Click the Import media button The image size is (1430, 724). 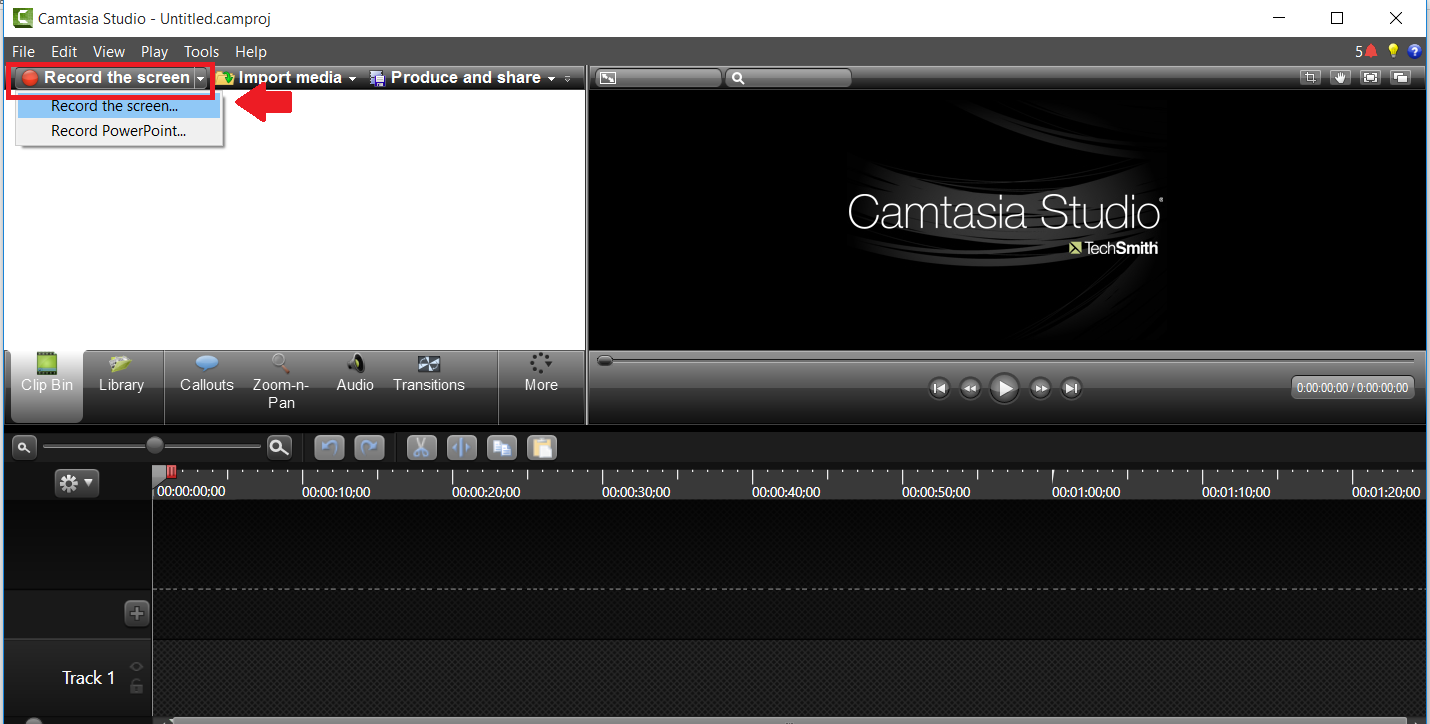(x=279, y=78)
